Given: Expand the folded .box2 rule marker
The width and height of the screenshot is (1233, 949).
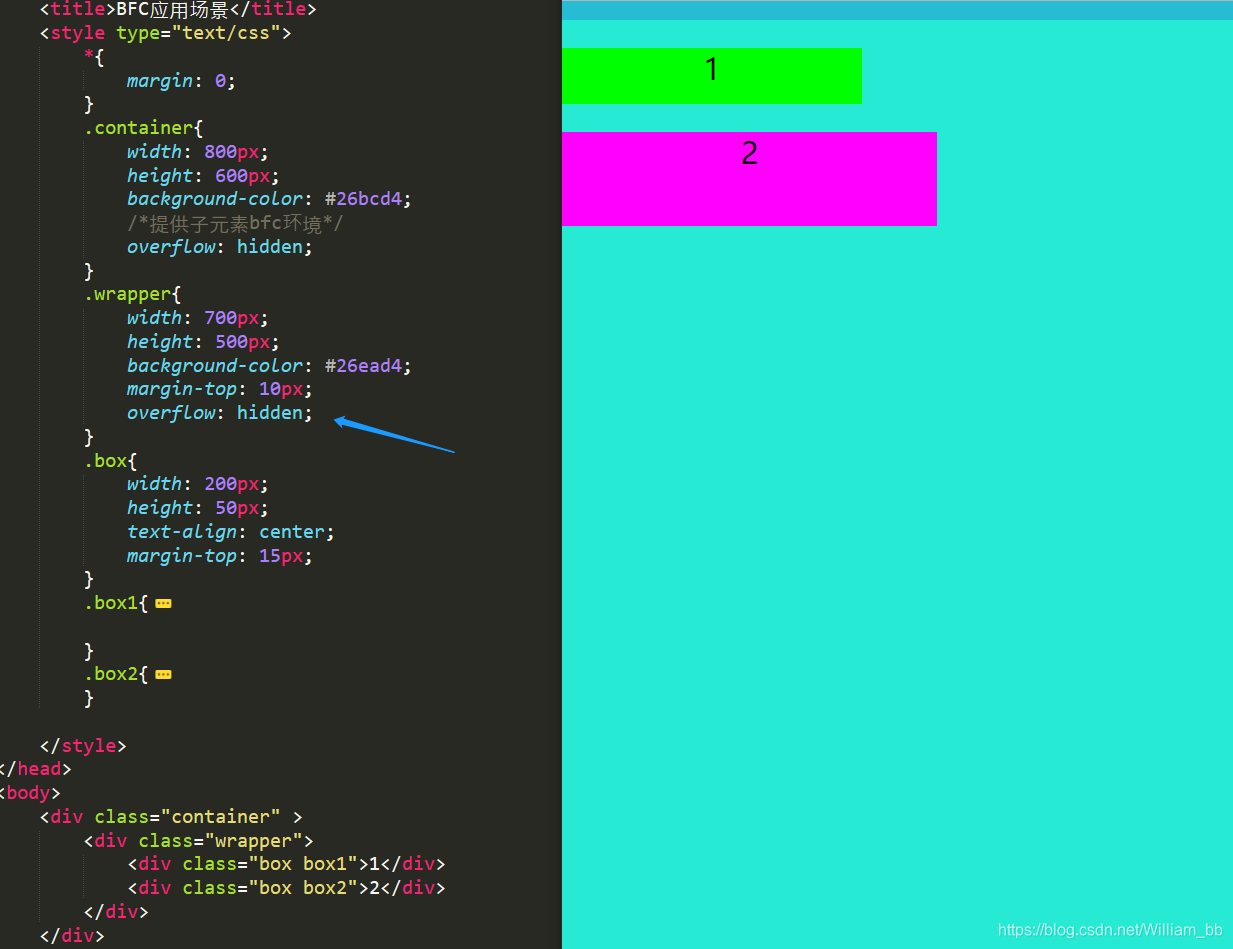Looking at the screenshot, I should (163, 675).
